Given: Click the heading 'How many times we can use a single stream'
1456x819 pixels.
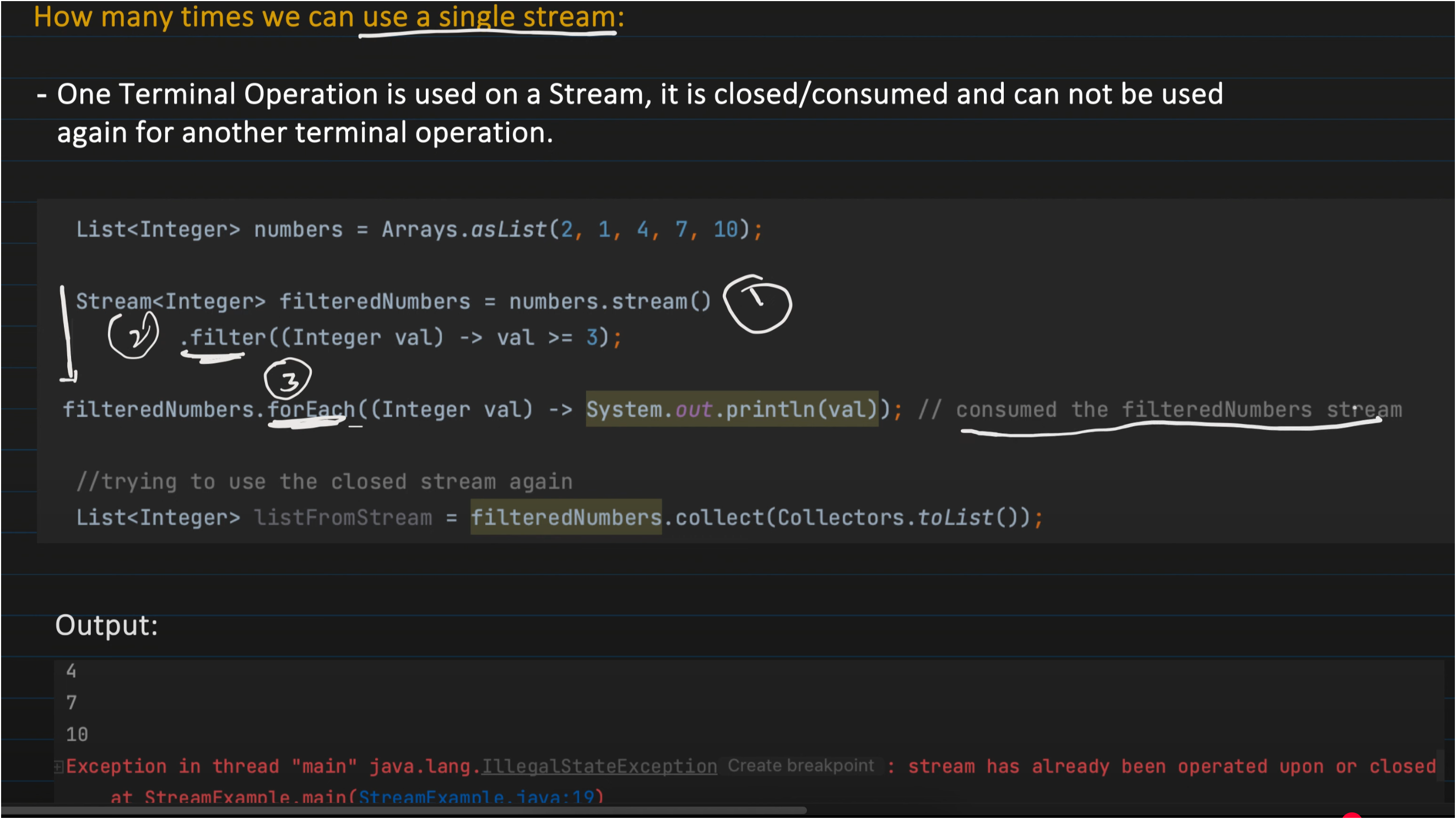Looking at the screenshot, I should (328, 17).
